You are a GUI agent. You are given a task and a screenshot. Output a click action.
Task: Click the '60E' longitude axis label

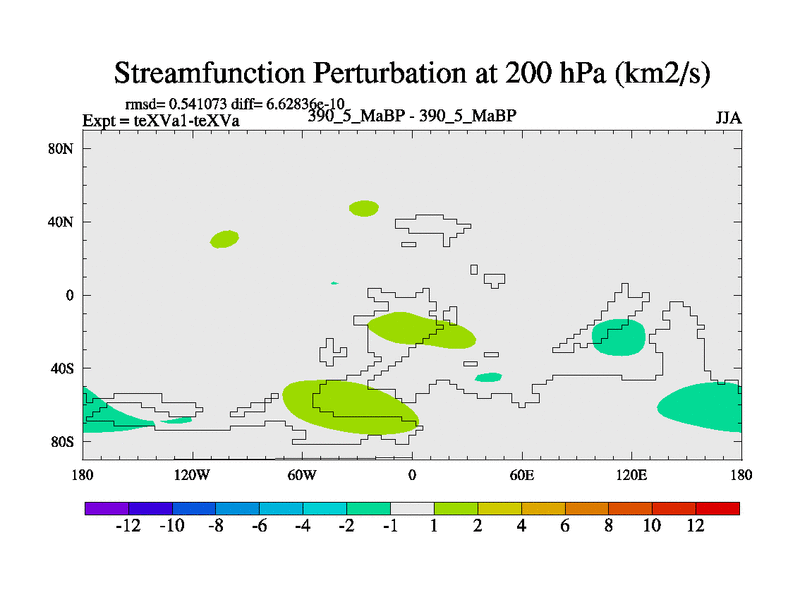521,474
